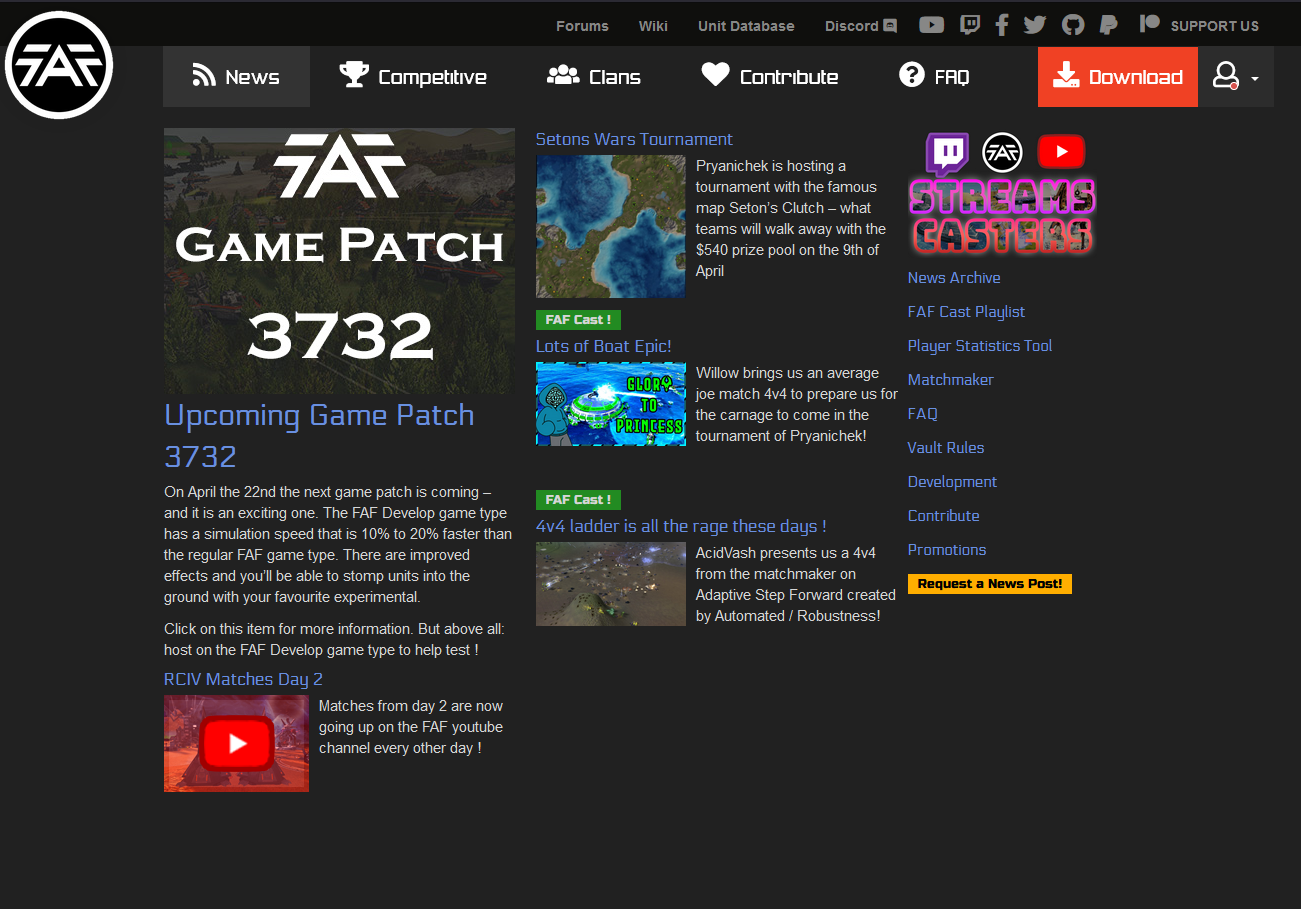Open Lots of Boat Epic! headline
1301x909 pixels.
pyautogui.click(x=603, y=347)
